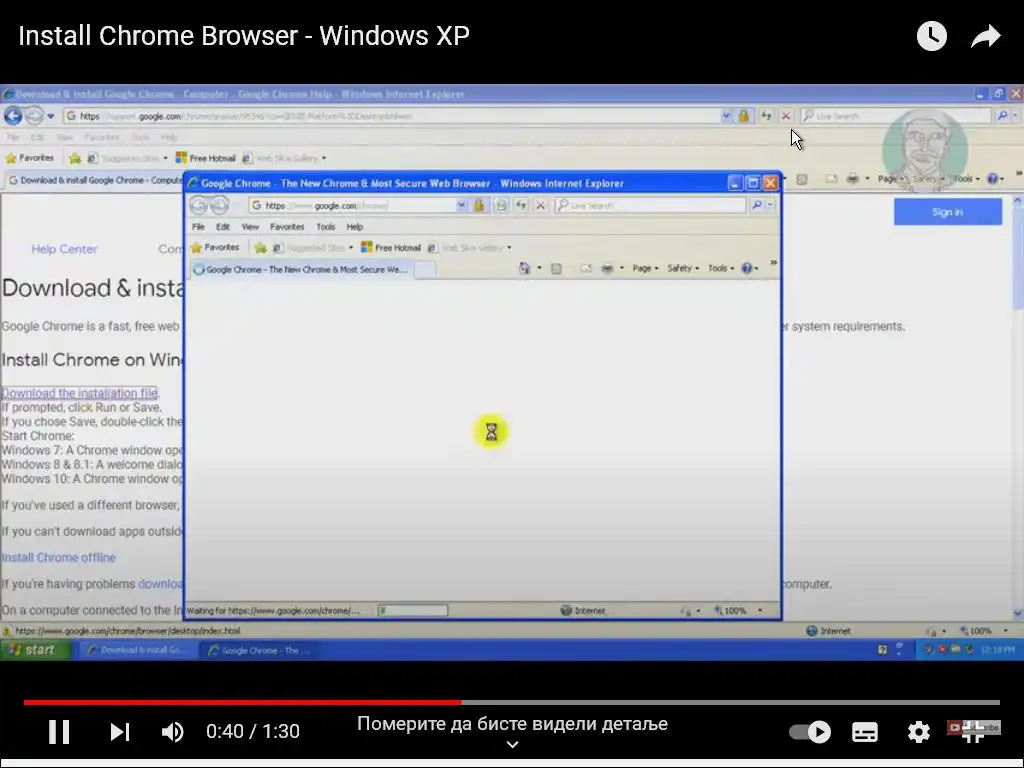1024x768 pixels.
Task: Open the video settings gear
Action: (918, 731)
